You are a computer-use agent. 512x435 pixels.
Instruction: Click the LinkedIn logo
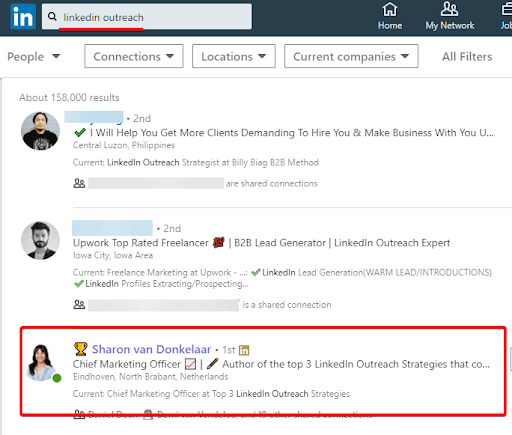click(x=23, y=17)
